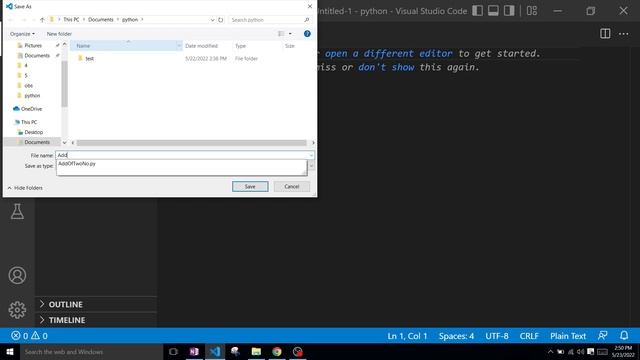640x360 pixels.
Task: Open the test folder in file list
Action: coord(89,59)
